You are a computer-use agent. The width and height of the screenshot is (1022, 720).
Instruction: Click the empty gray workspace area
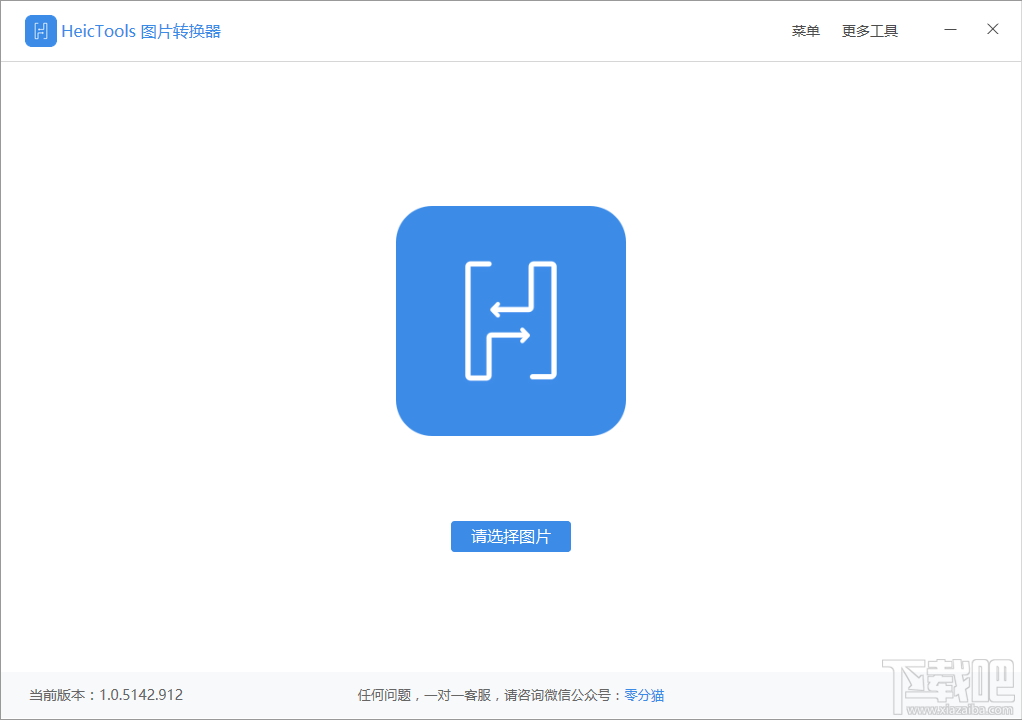point(200,400)
